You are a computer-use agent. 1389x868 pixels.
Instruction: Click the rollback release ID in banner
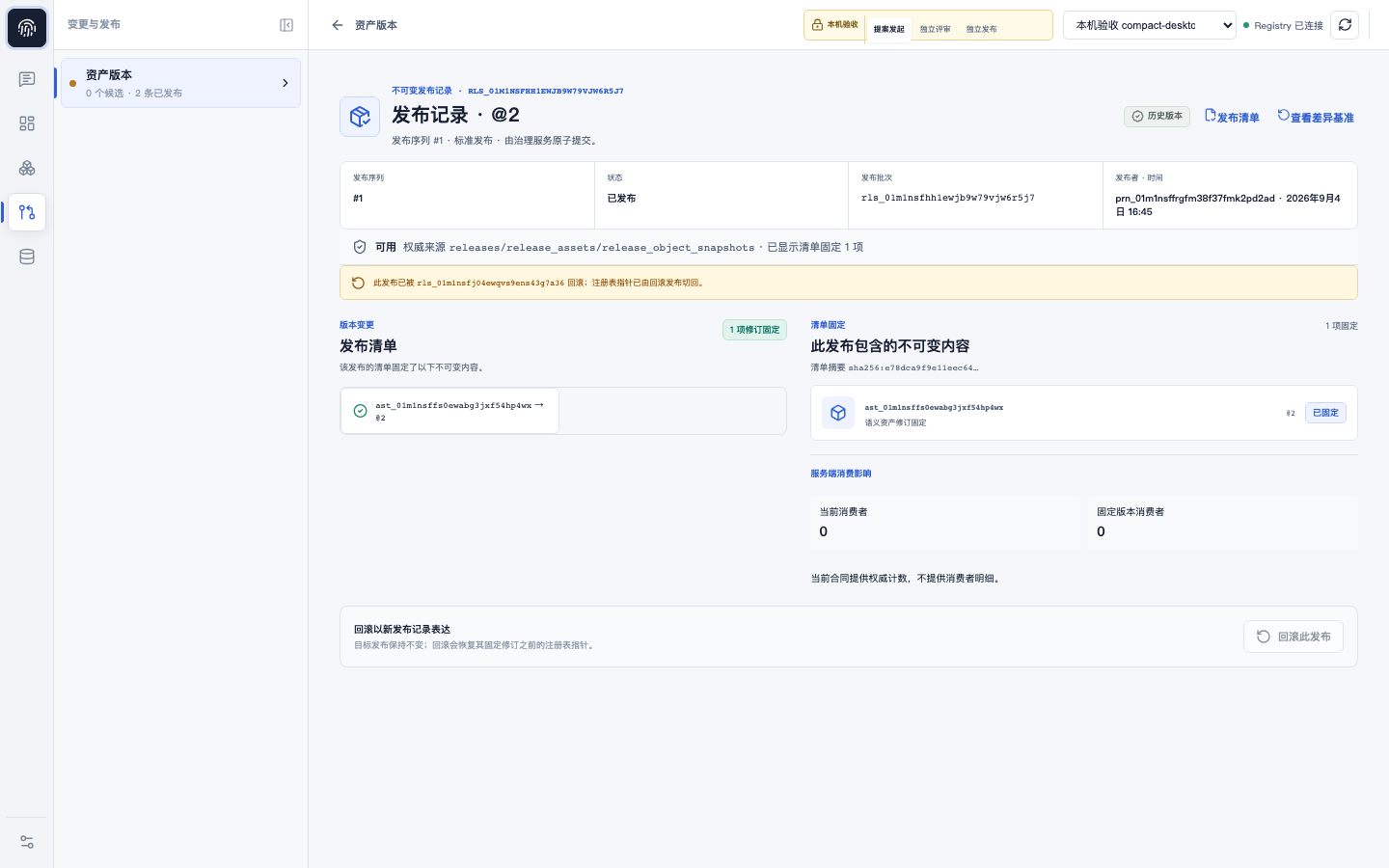(x=490, y=284)
